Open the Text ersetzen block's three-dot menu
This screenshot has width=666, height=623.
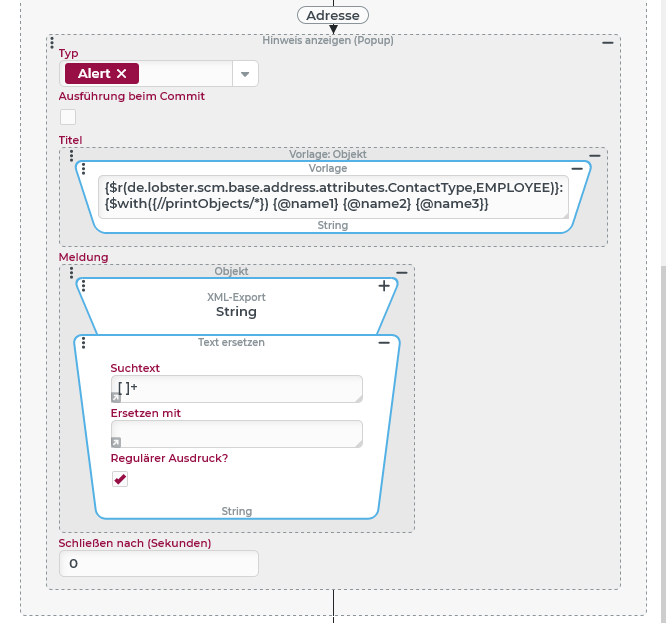coord(83,343)
